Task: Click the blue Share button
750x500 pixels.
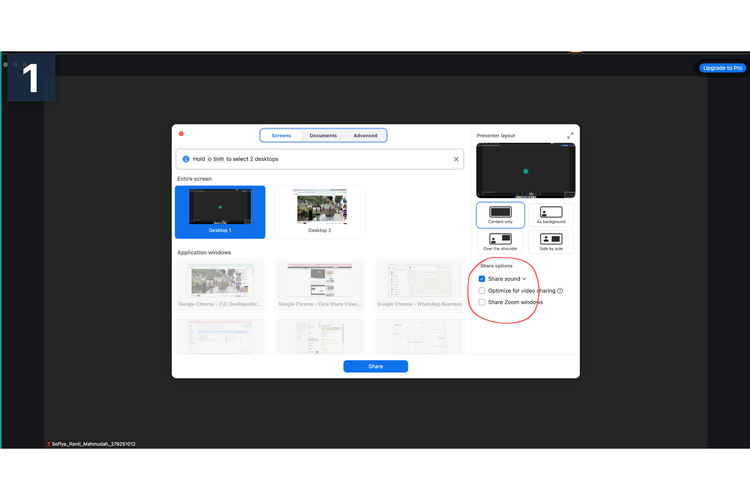Action: pos(375,367)
